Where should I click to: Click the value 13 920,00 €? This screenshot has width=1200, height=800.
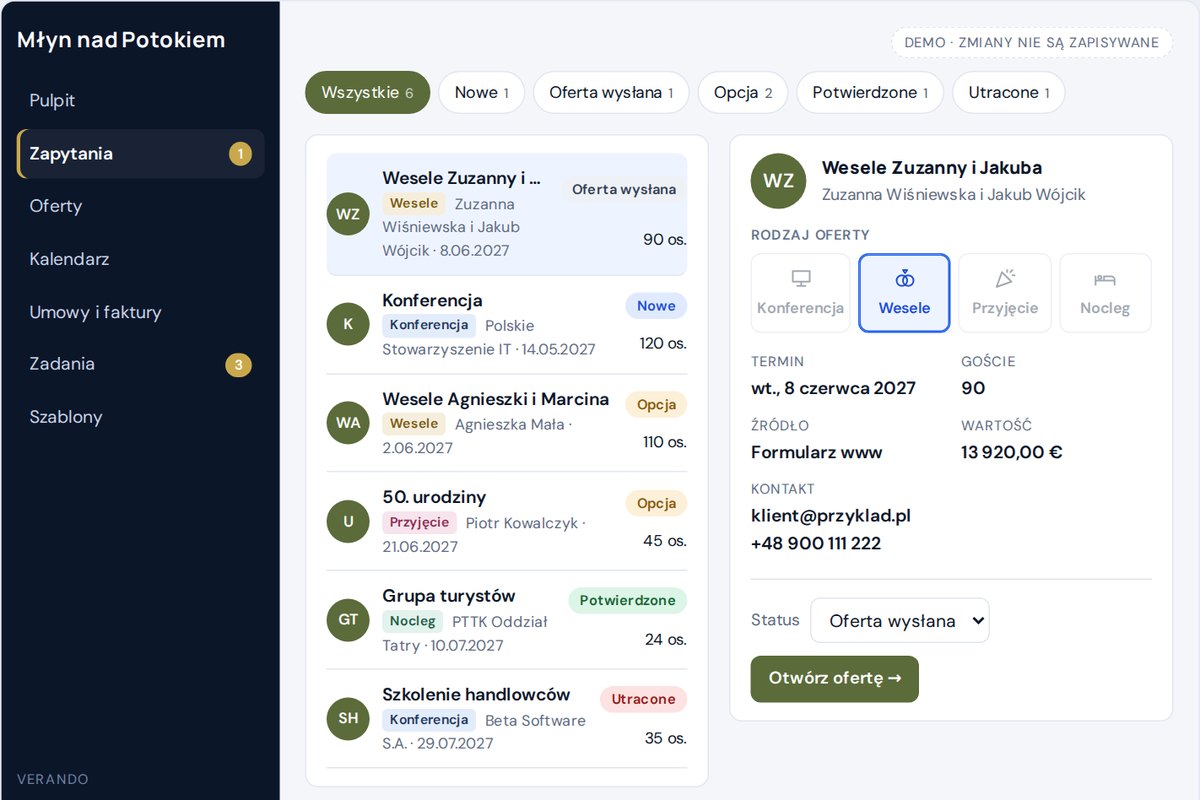click(x=1012, y=452)
